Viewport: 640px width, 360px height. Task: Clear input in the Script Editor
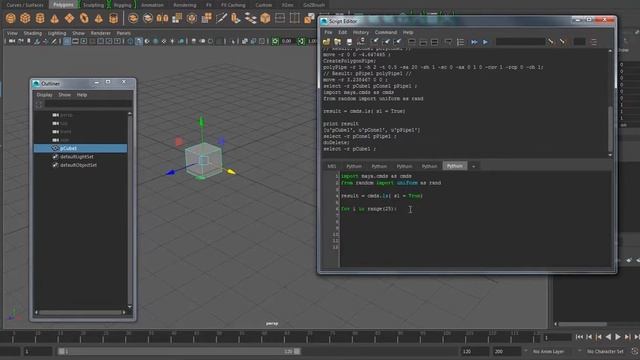386,42
